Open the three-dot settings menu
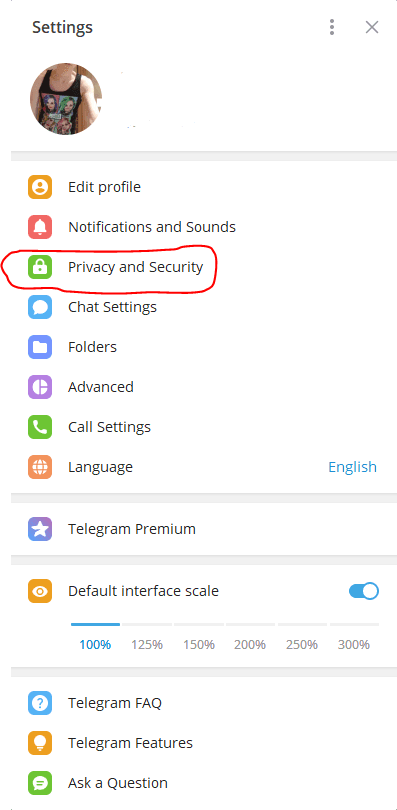397x810 pixels. tap(332, 27)
